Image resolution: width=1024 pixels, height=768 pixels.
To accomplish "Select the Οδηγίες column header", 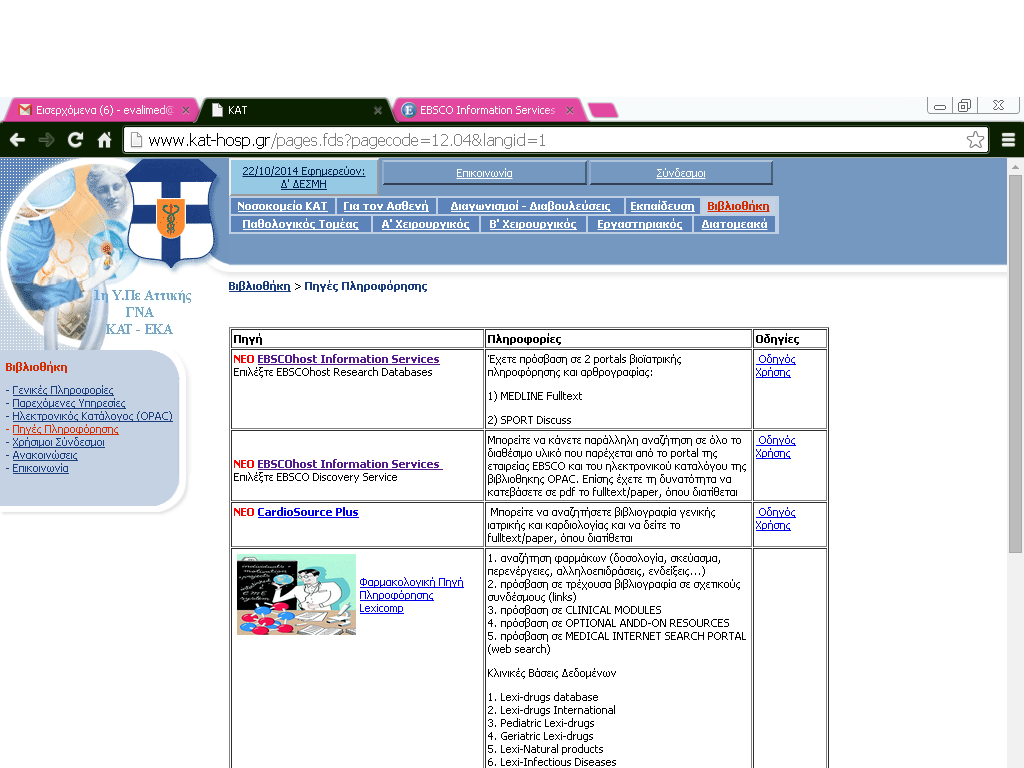I will 790,339.
